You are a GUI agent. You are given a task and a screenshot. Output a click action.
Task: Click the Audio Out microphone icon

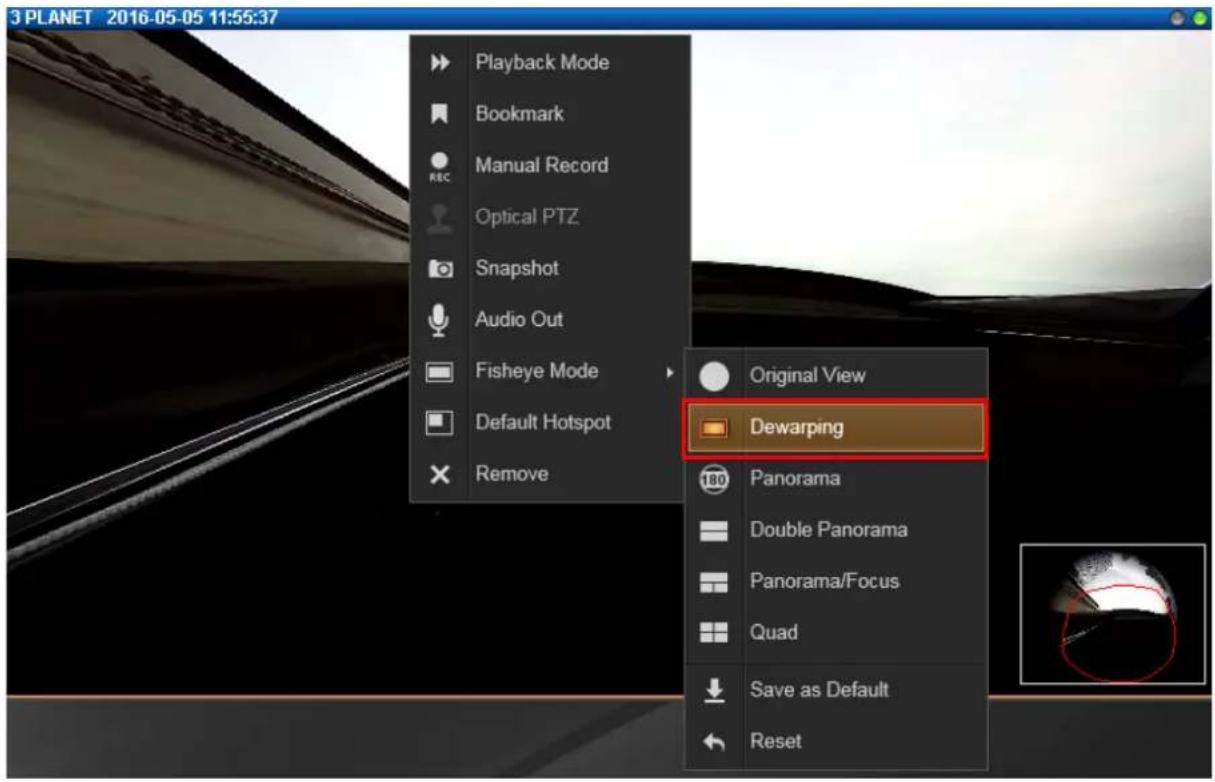[439, 320]
